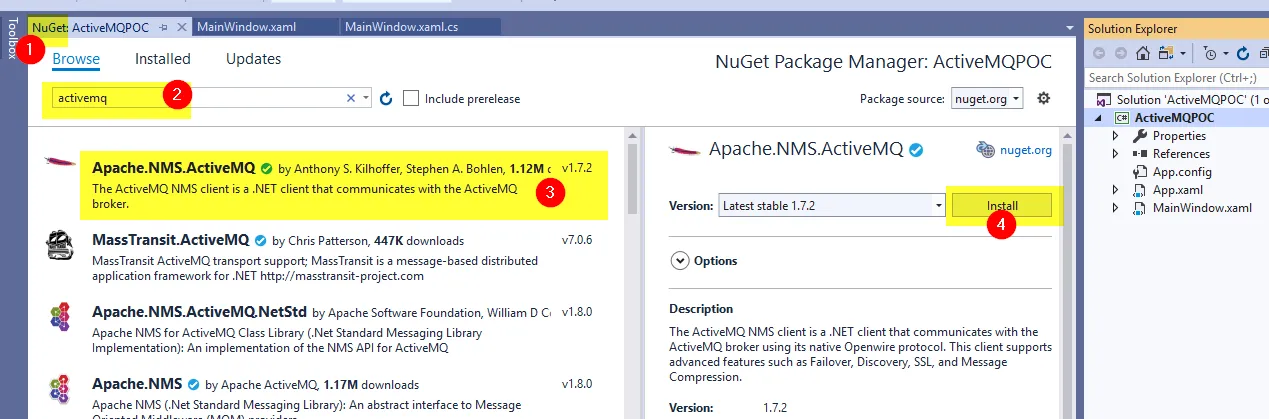The image size is (1269, 419).
Task: Toggle Include prerelease checkbox
Action: (x=411, y=98)
